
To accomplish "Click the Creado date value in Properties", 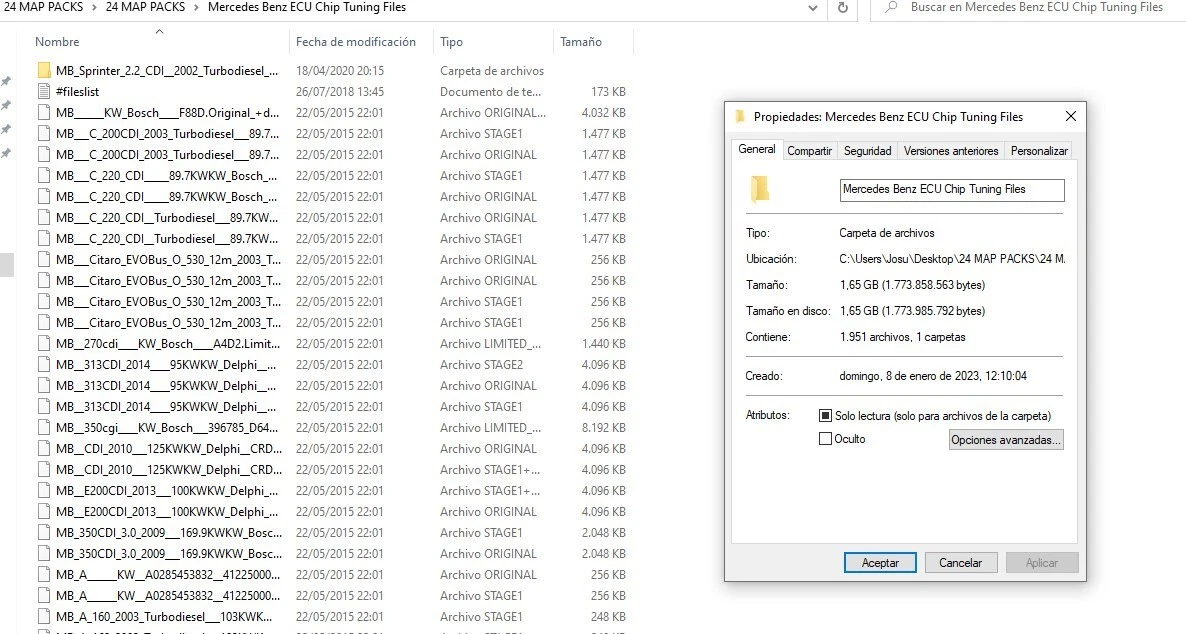I will point(933,376).
